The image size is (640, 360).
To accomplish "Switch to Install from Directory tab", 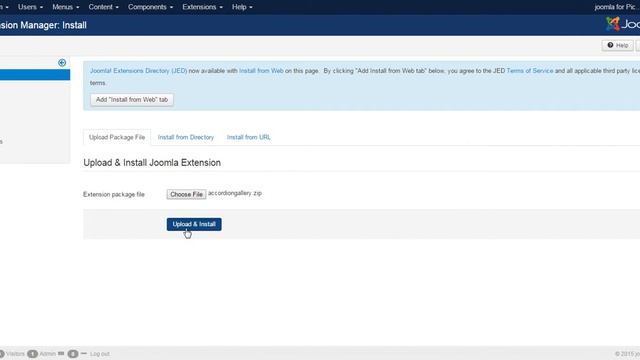I will click(x=186, y=137).
